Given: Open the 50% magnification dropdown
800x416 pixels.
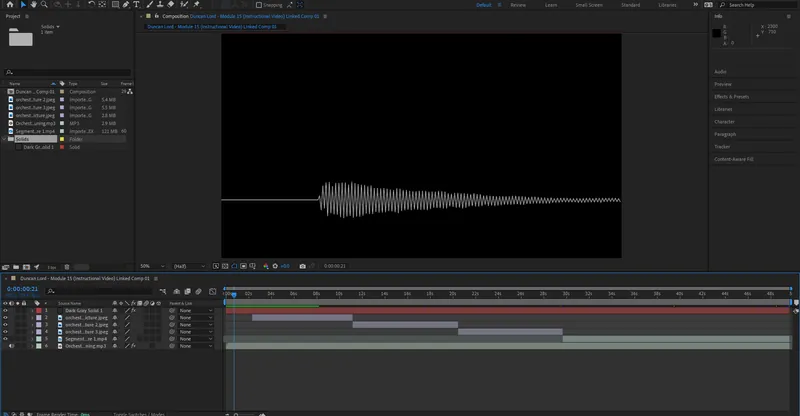Looking at the screenshot, I should pos(153,266).
